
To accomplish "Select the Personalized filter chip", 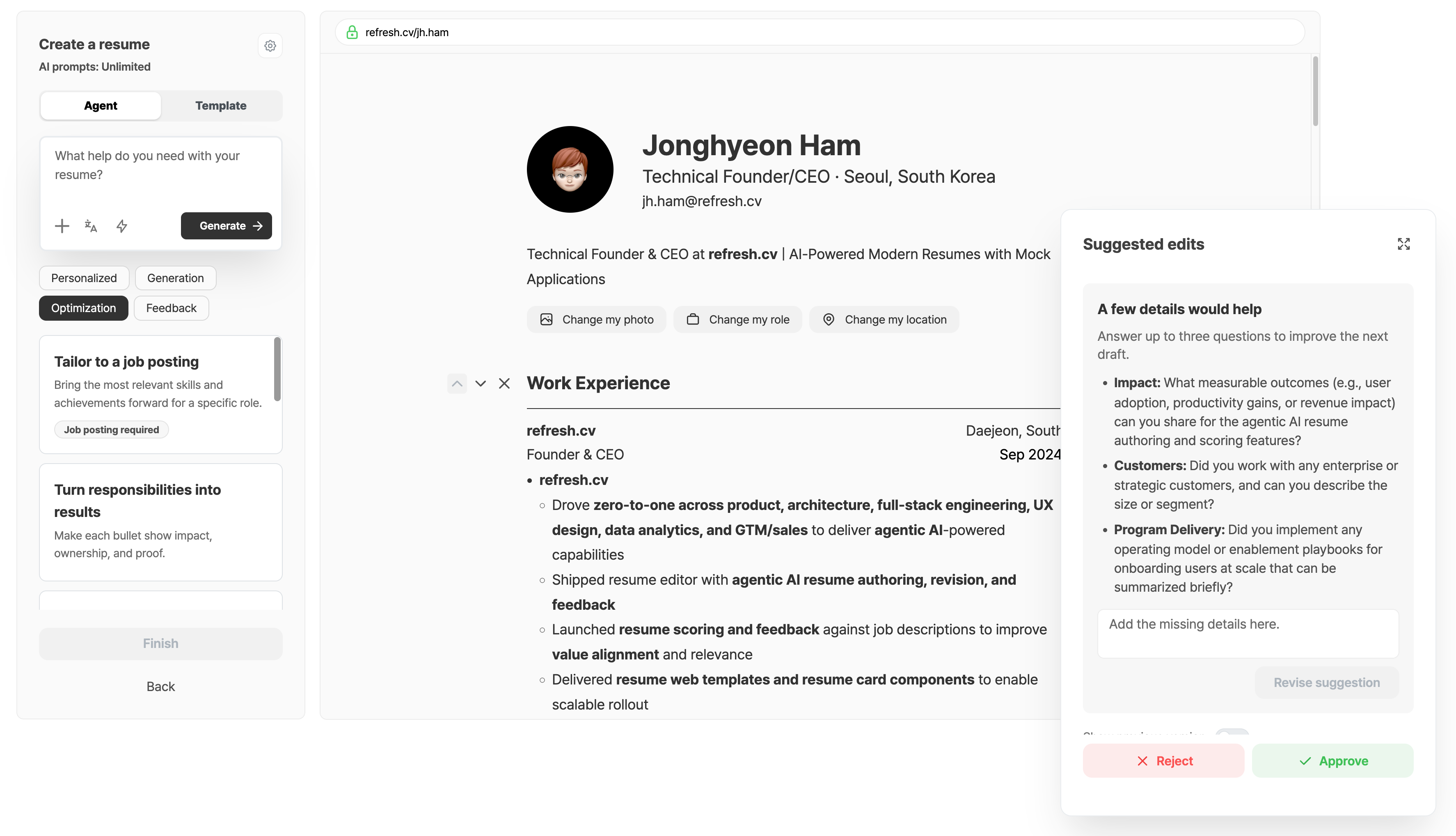I will 84,278.
